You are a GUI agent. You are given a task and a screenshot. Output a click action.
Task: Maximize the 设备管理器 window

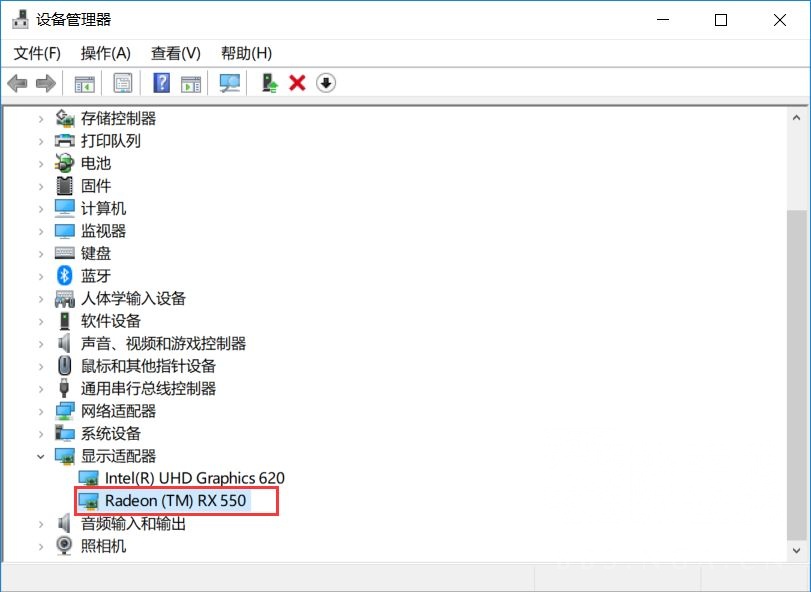[721, 20]
